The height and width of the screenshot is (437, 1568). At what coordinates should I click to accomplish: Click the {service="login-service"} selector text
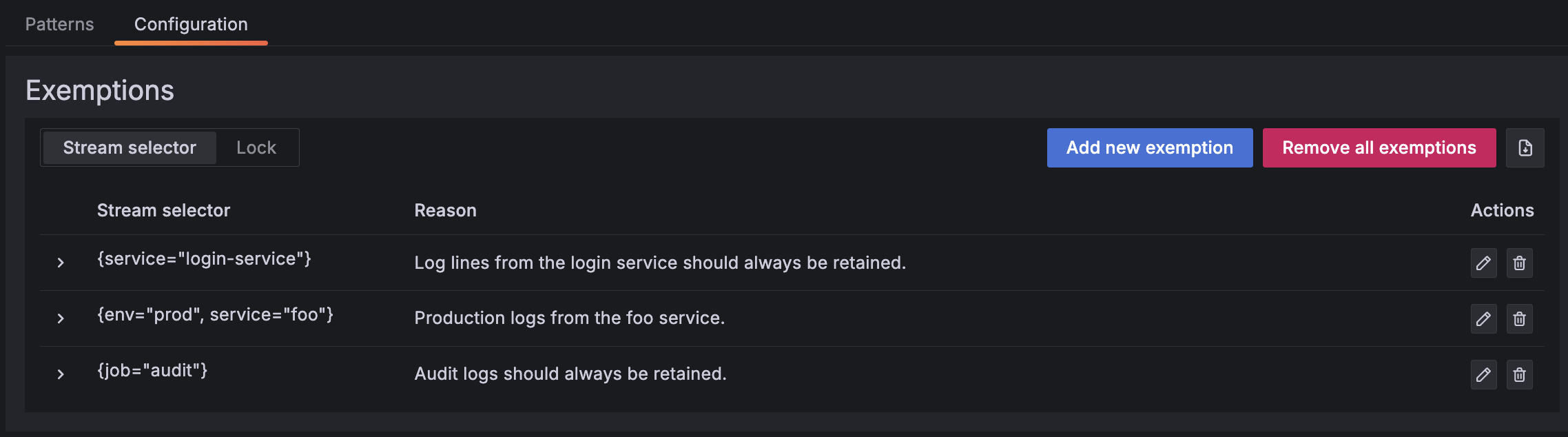coord(204,258)
